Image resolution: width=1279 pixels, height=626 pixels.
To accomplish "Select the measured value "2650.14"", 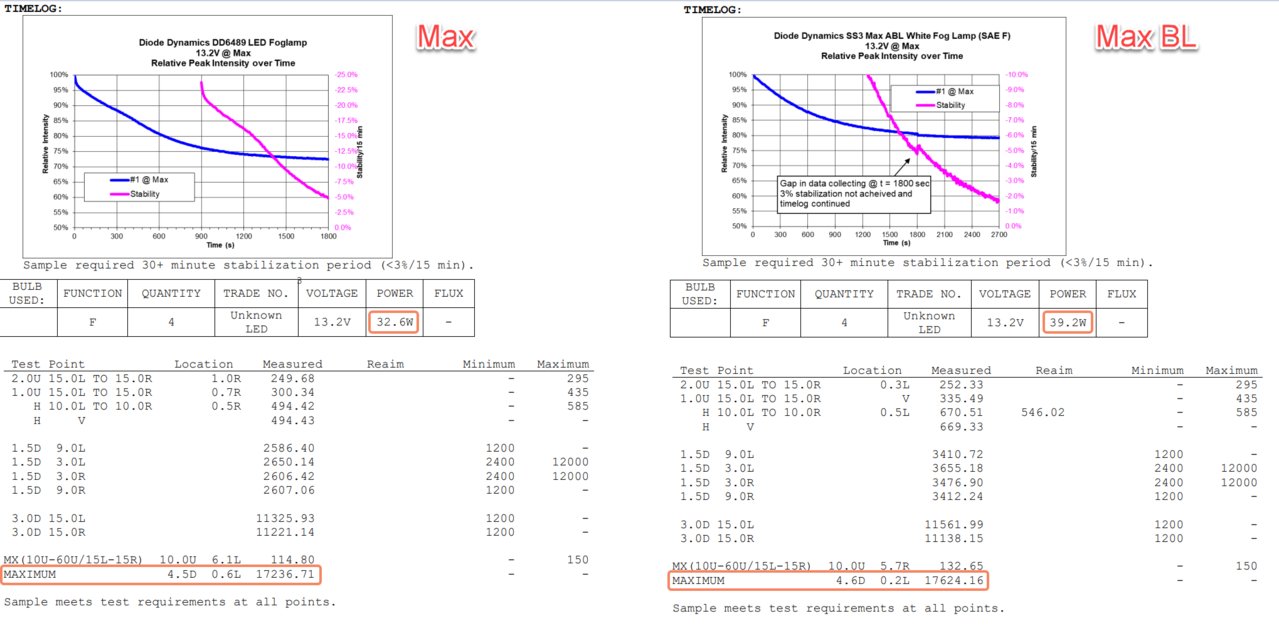I will click(x=289, y=462).
